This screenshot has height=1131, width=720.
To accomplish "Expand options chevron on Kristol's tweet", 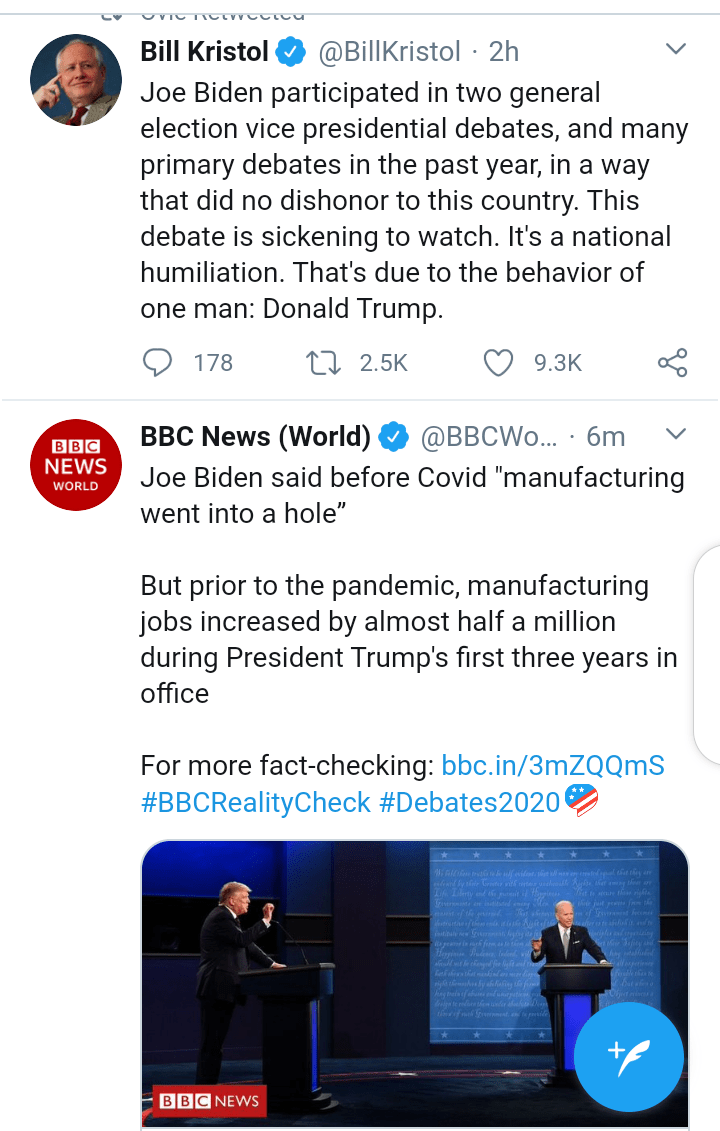I will tap(675, 50).
